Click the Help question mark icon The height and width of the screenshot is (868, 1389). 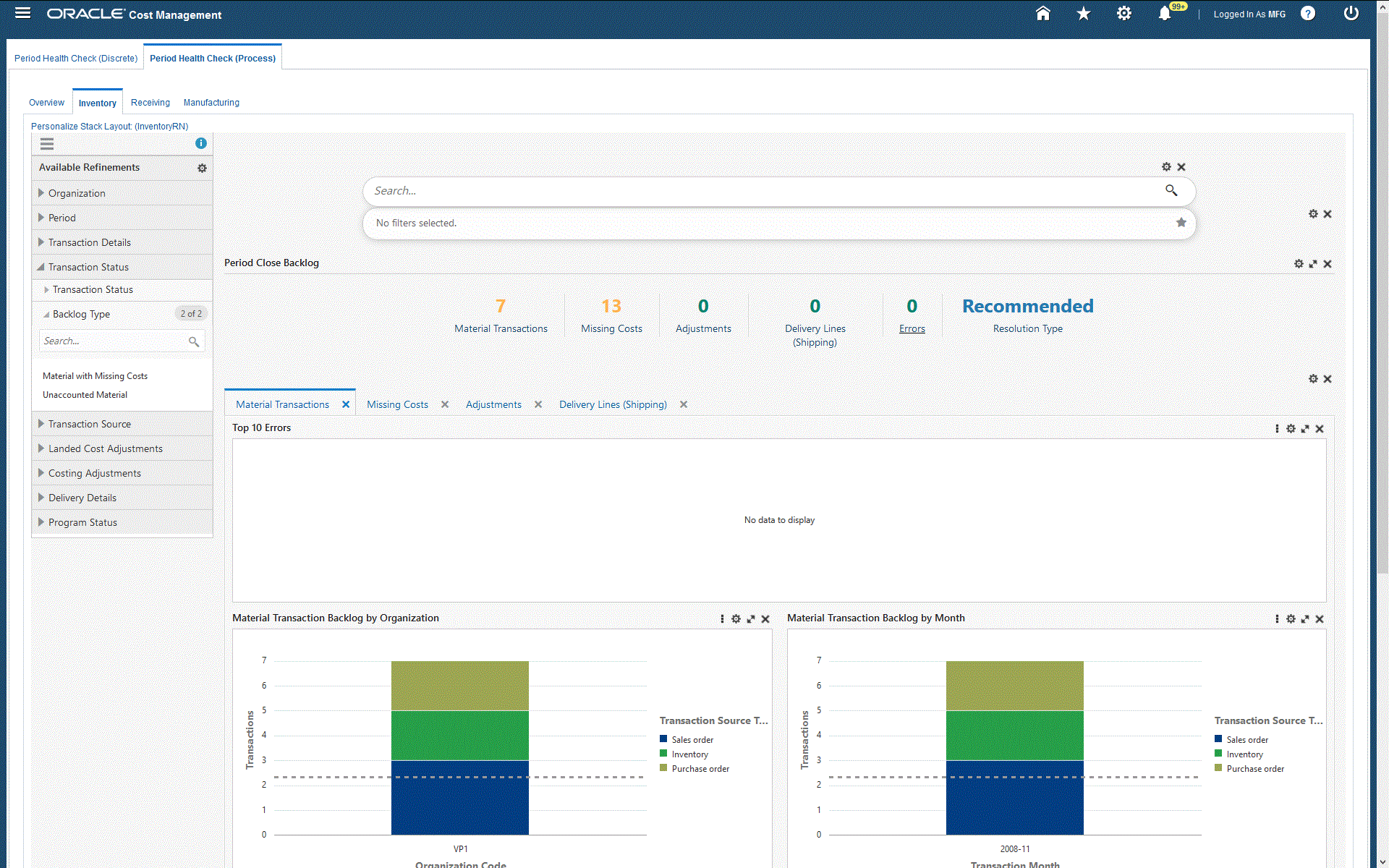pos(1307,14)
